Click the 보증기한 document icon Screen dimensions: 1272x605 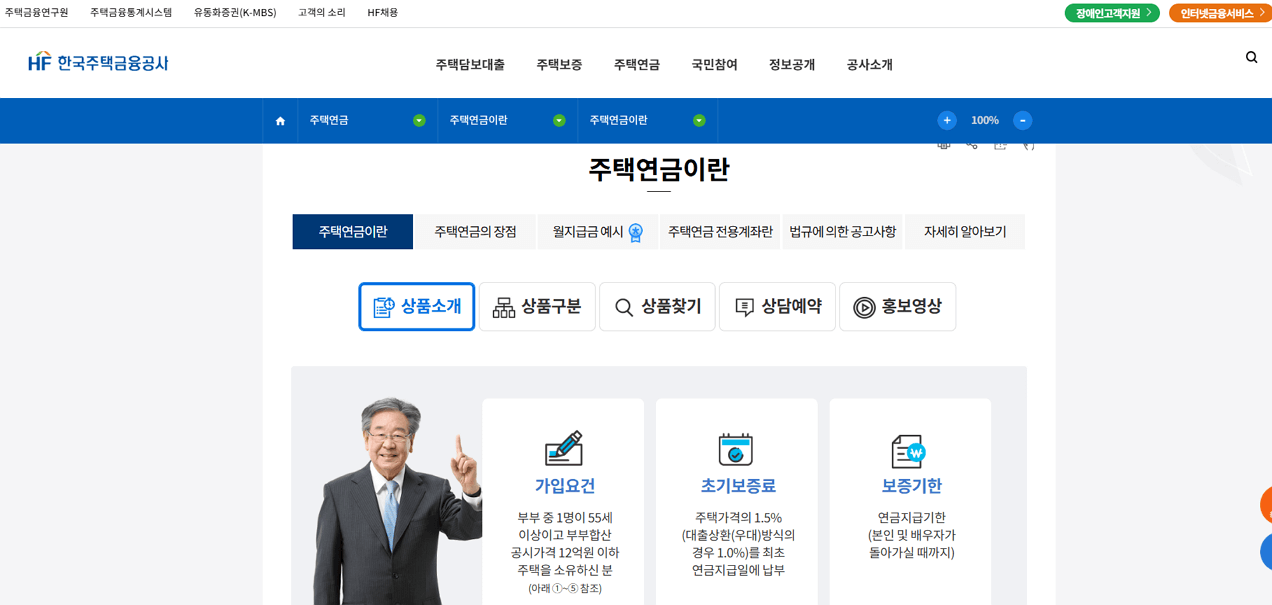[x=909, y=451]
